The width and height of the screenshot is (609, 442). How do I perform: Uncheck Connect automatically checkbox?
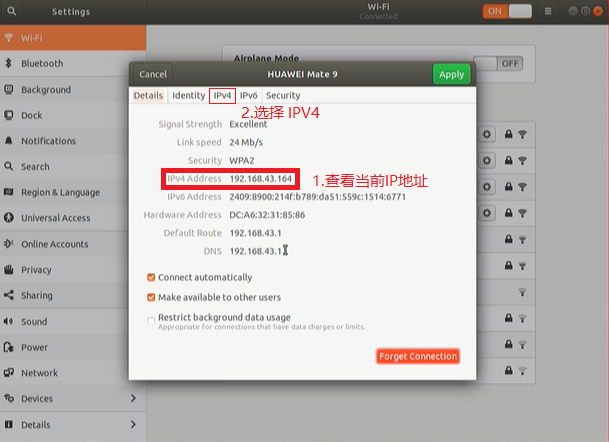[x=151, y=277]
